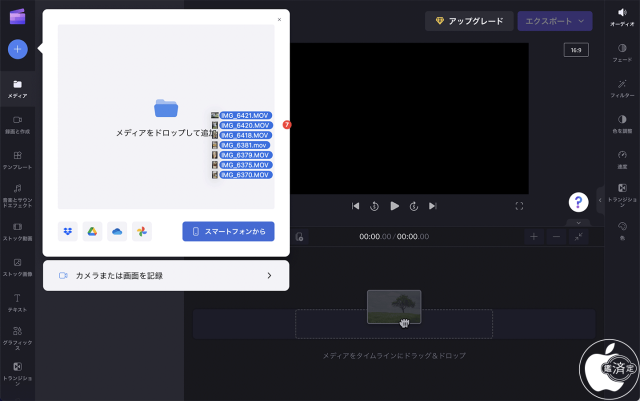Open the テンプレート sidebar tab
Image resolution: width=640 pixels, height=401 pixels.
coord(18,160)
